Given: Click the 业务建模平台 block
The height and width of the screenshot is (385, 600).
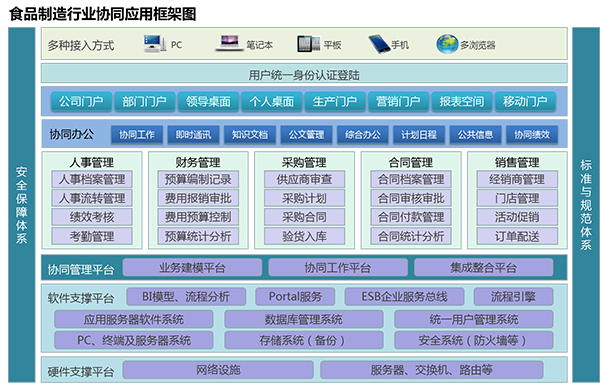Looking at the screenshot, I should (x=192, y=268).
